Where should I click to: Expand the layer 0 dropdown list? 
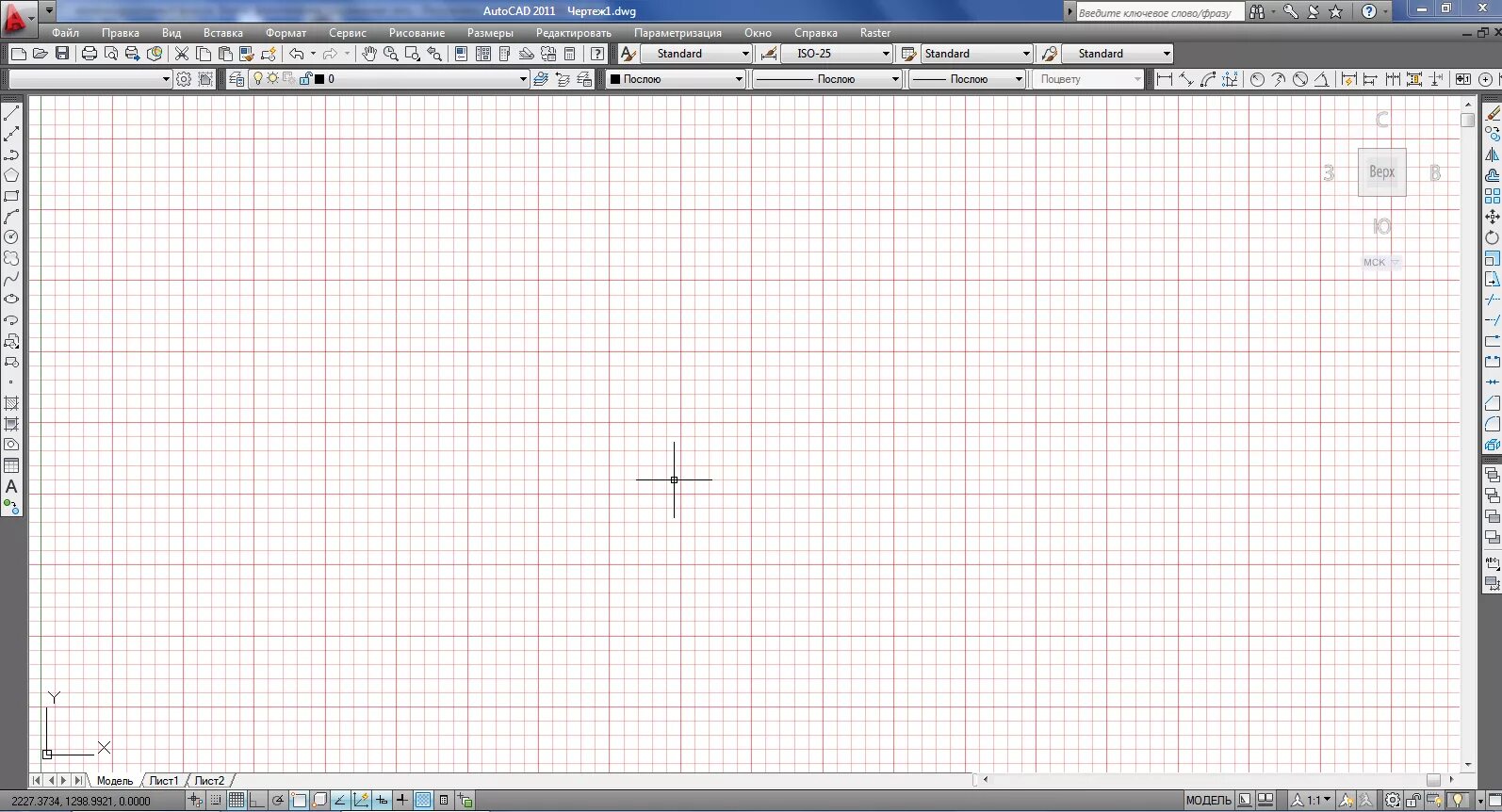523,79
